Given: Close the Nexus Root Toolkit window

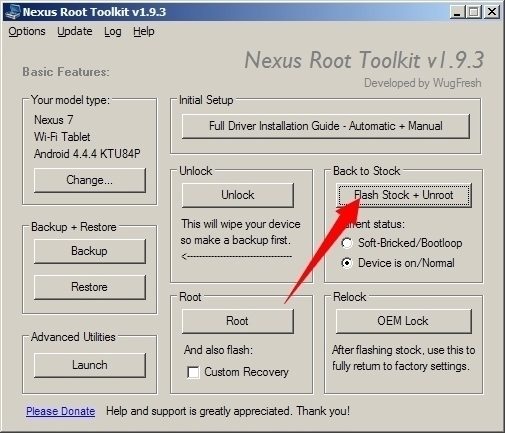Looking at the screenshot, I should 492,12.
